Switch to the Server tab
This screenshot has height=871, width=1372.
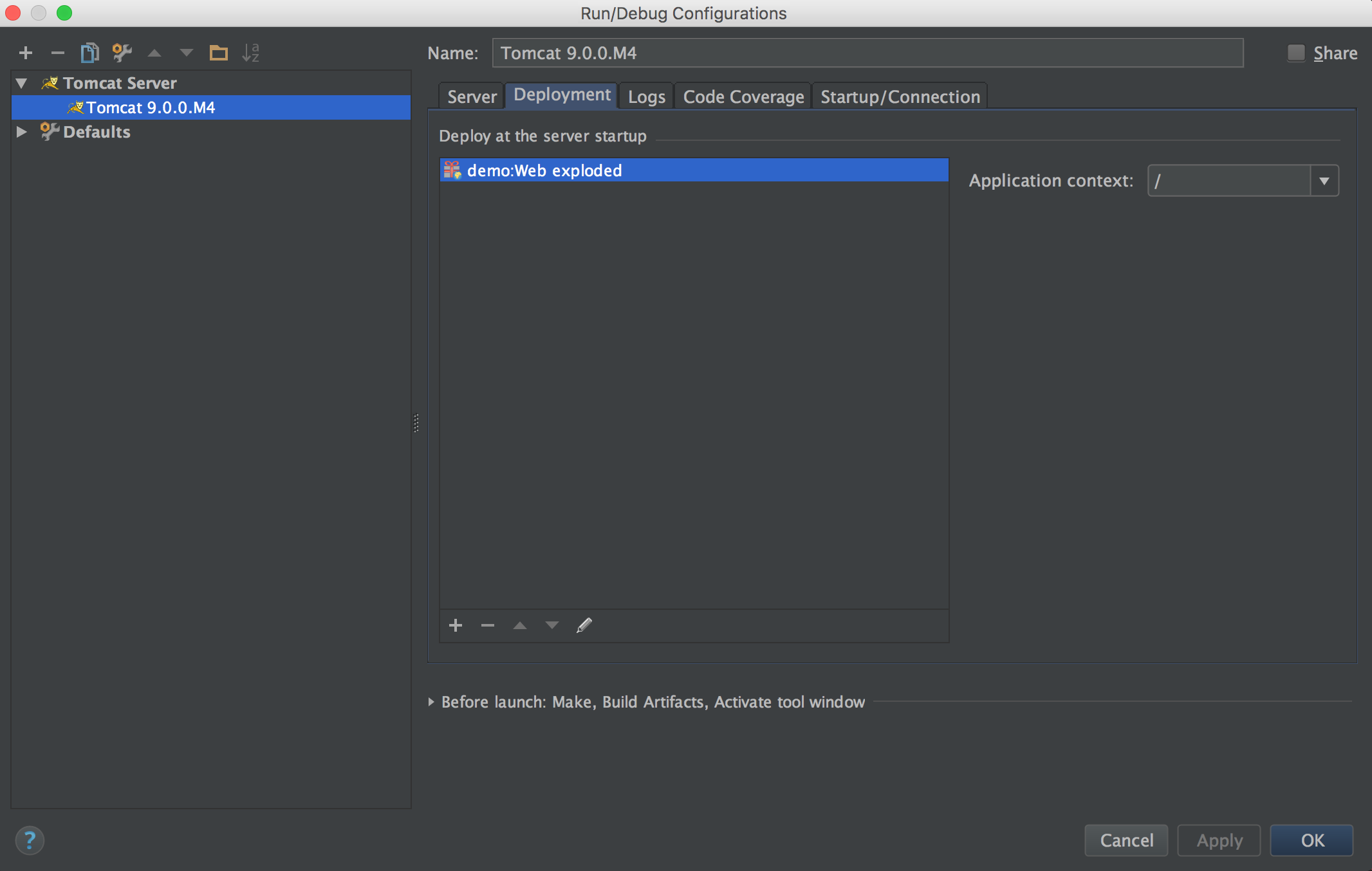pyautogui.click(x=472, y=96)
